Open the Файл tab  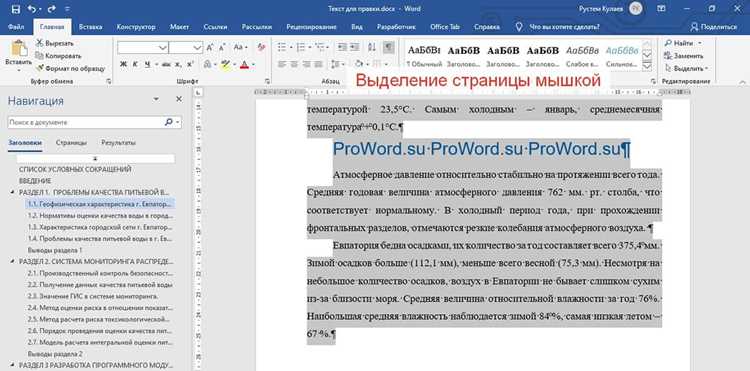(16, 27)
